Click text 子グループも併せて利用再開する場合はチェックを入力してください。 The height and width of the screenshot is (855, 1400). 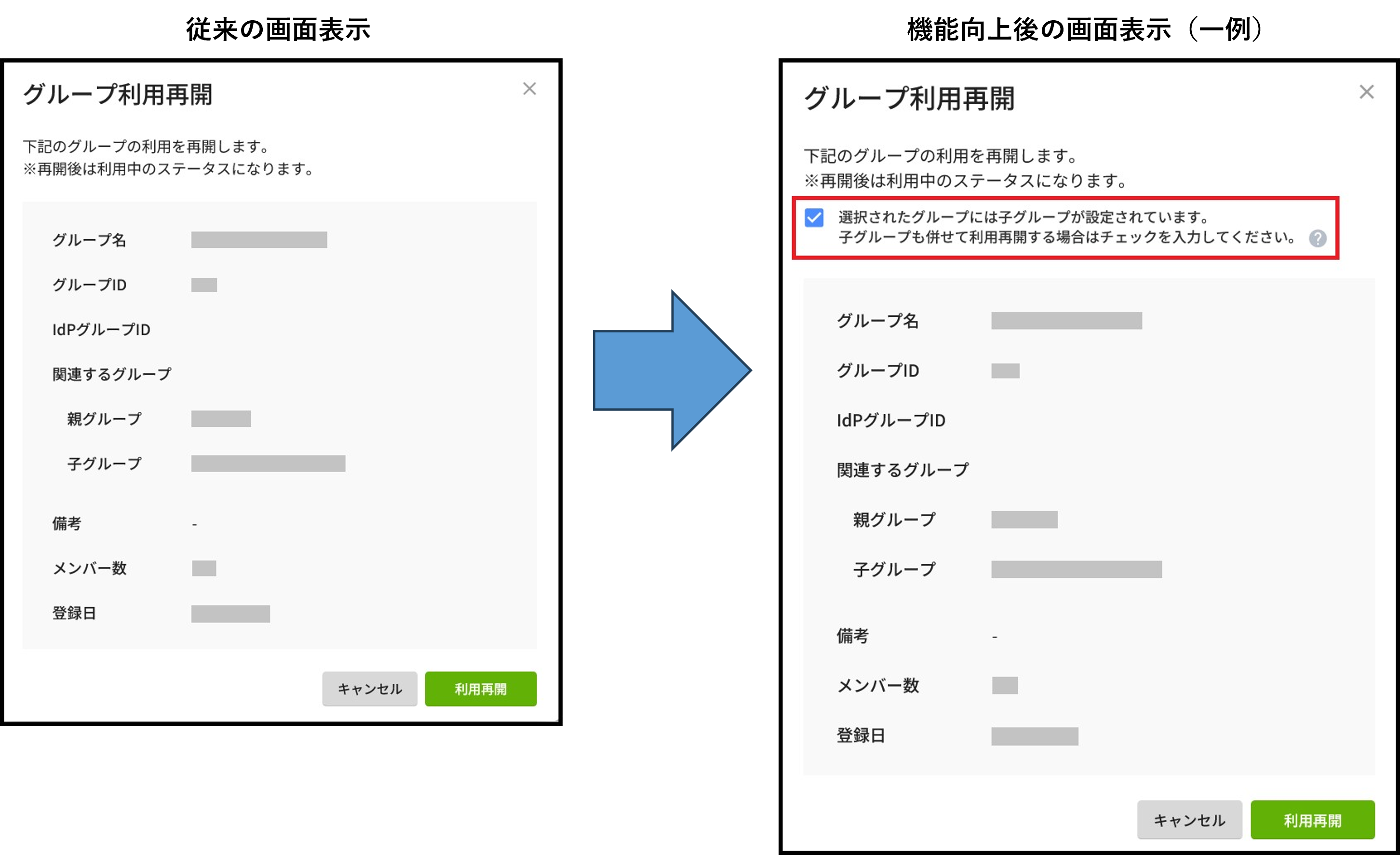1068,238
